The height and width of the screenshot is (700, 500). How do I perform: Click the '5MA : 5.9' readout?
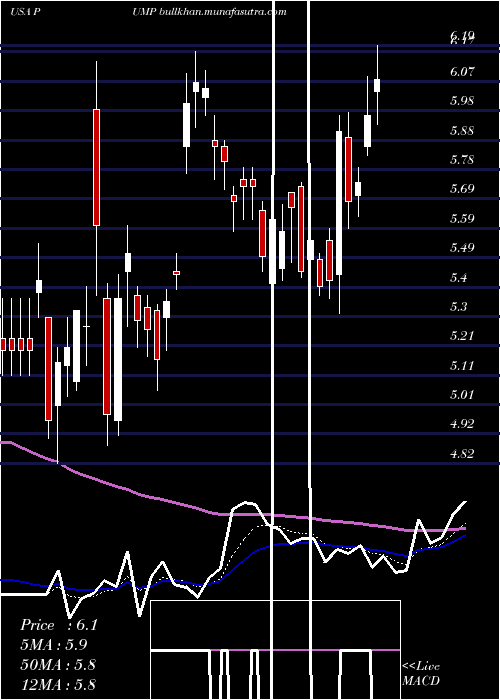(x=54, y=645)
